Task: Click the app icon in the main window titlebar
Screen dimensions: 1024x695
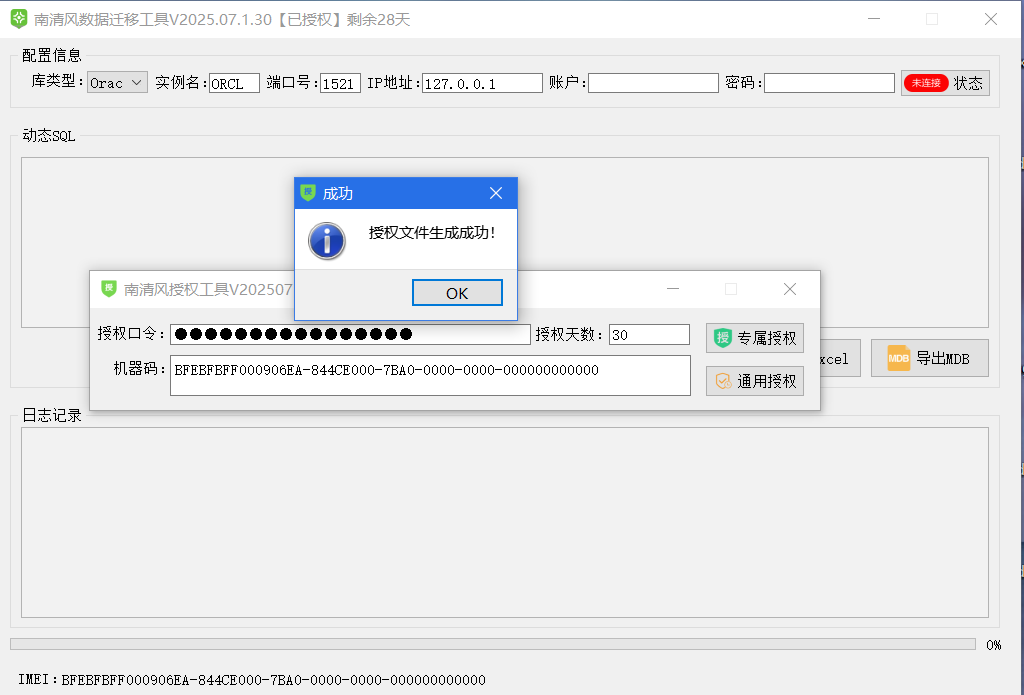Action: coord(18,18)
